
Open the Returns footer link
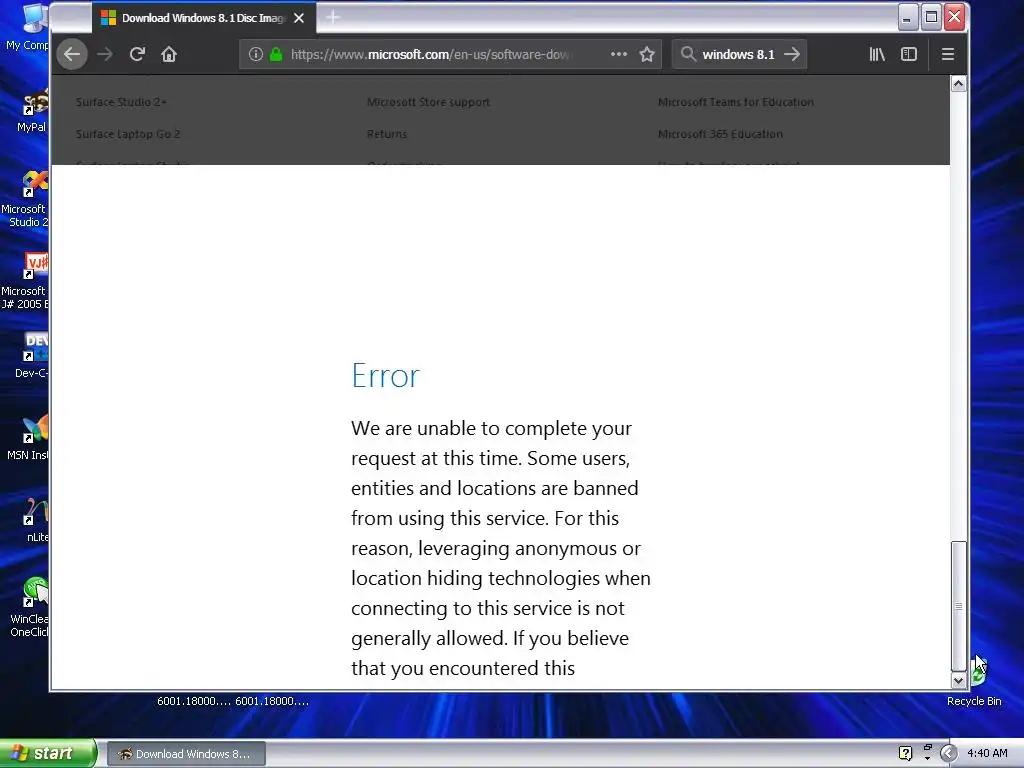(387, 134)
